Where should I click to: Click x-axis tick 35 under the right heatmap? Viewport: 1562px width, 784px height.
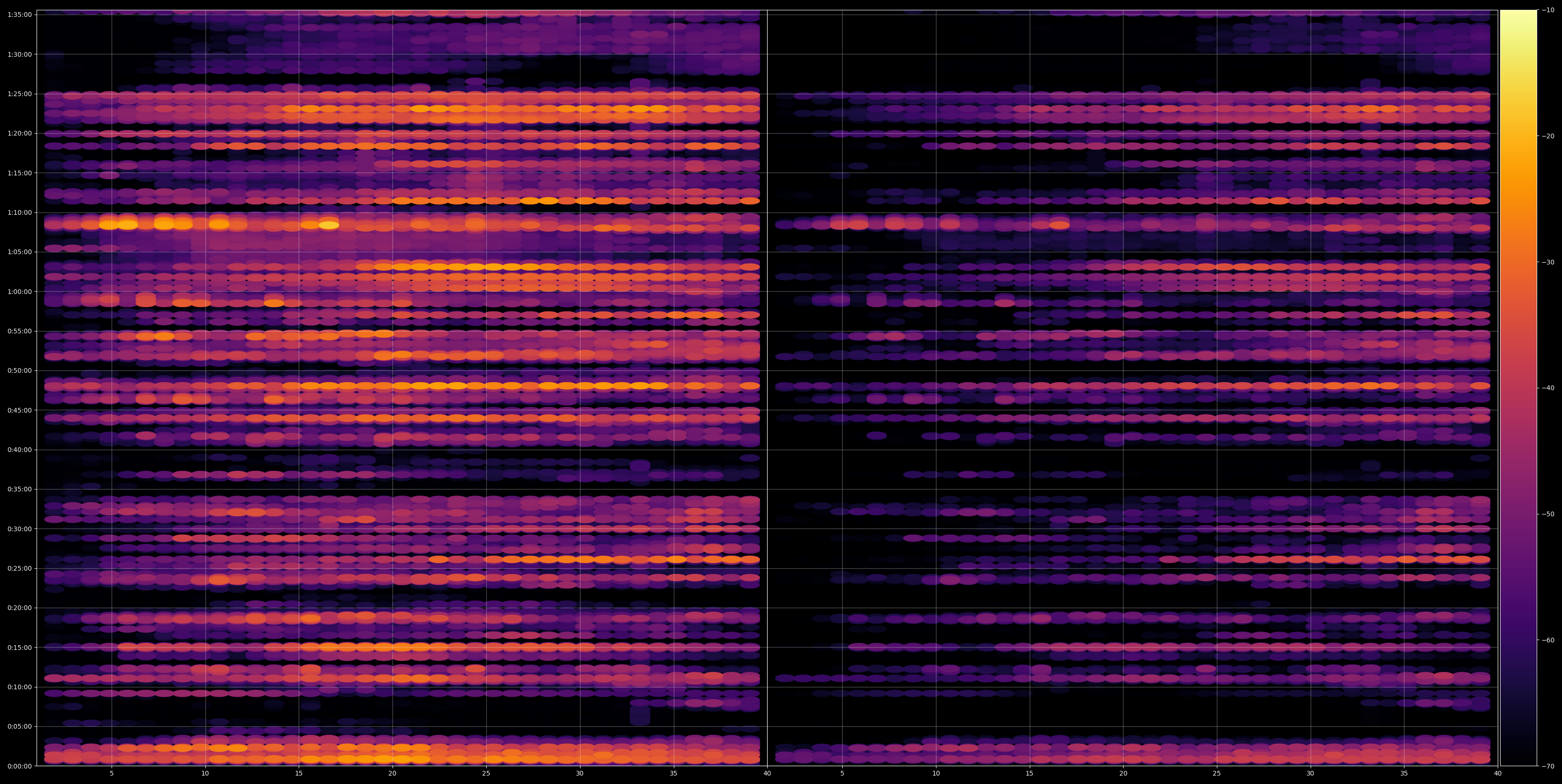pos(1404,773)
